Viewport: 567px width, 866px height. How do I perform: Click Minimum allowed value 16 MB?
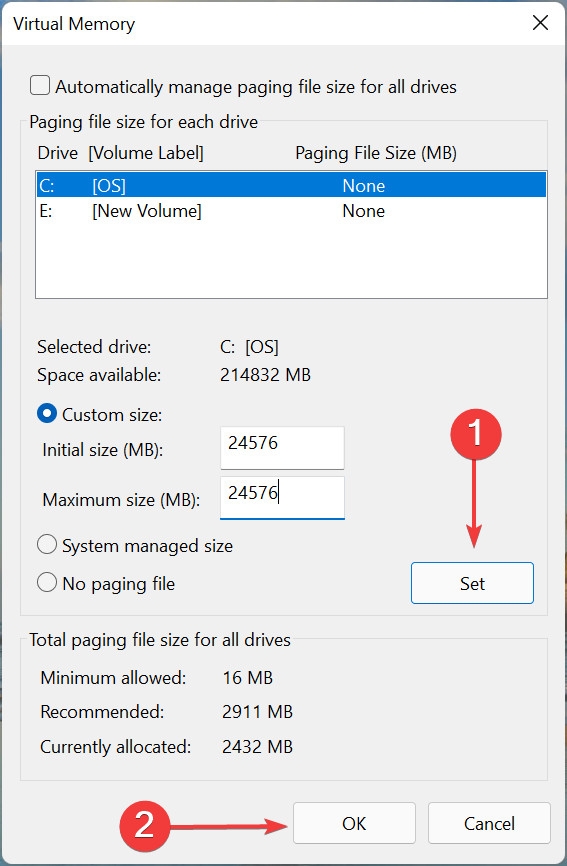click(248, 678)
